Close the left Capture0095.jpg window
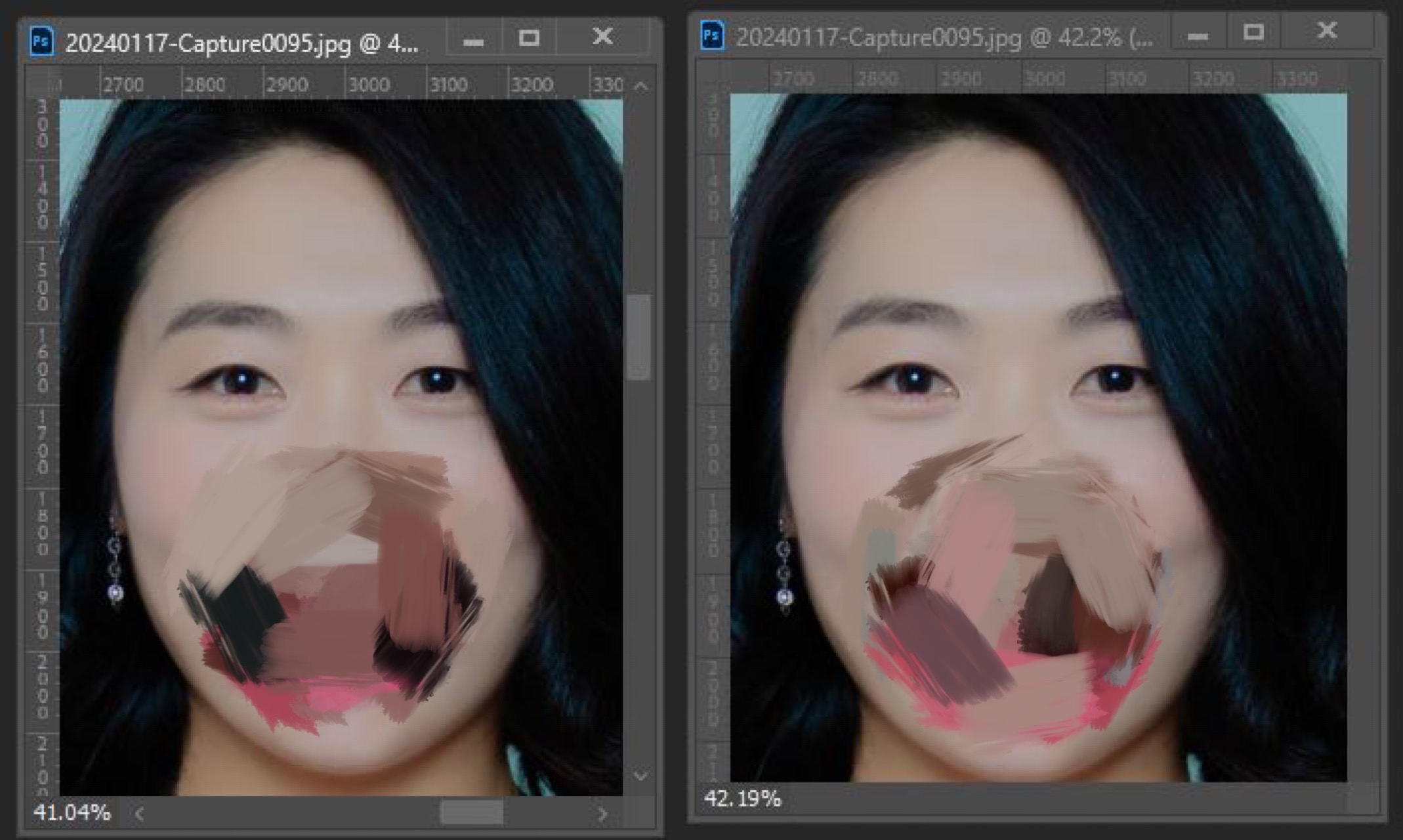This screenshot has height=840, width=1403. [602, 36]
